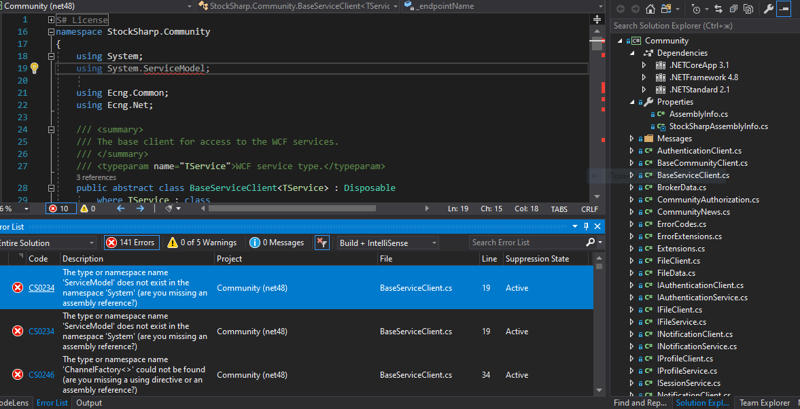This screenshot has height=409, width=800.
Task: Click the Collapse All icon in Solution Explorer
Action: [x=733, y=9]
